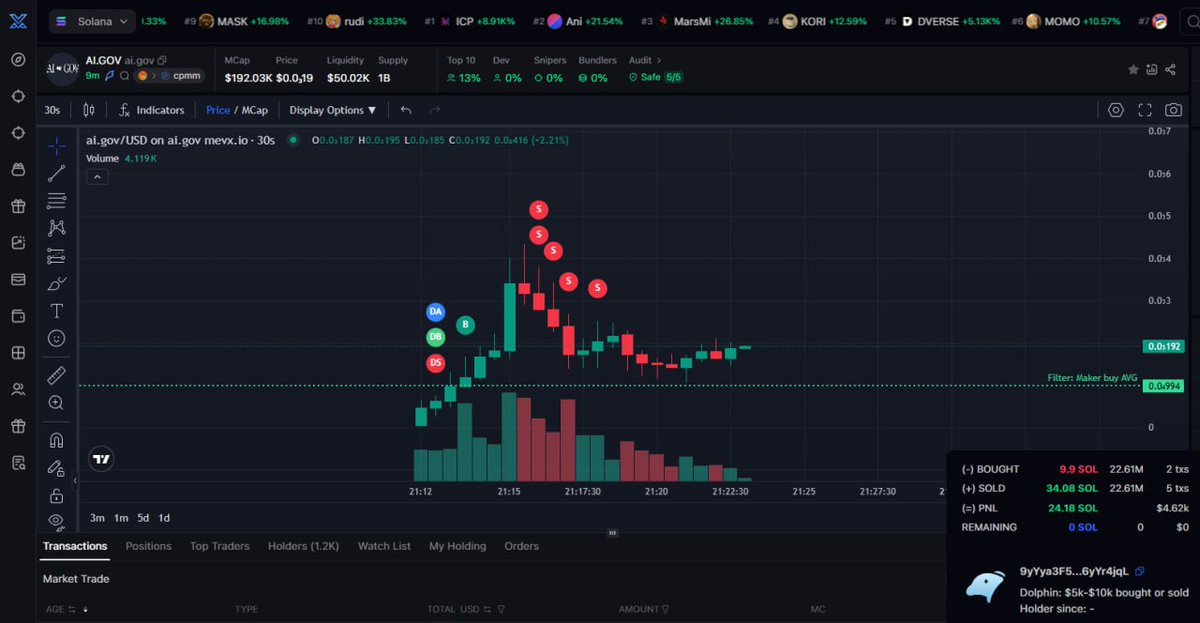The height and width of the screenshot is (623, 1200).
Task: Copy the 9yYya3F5...6yYr4jqL wallet address
Action: (1140, 571)
